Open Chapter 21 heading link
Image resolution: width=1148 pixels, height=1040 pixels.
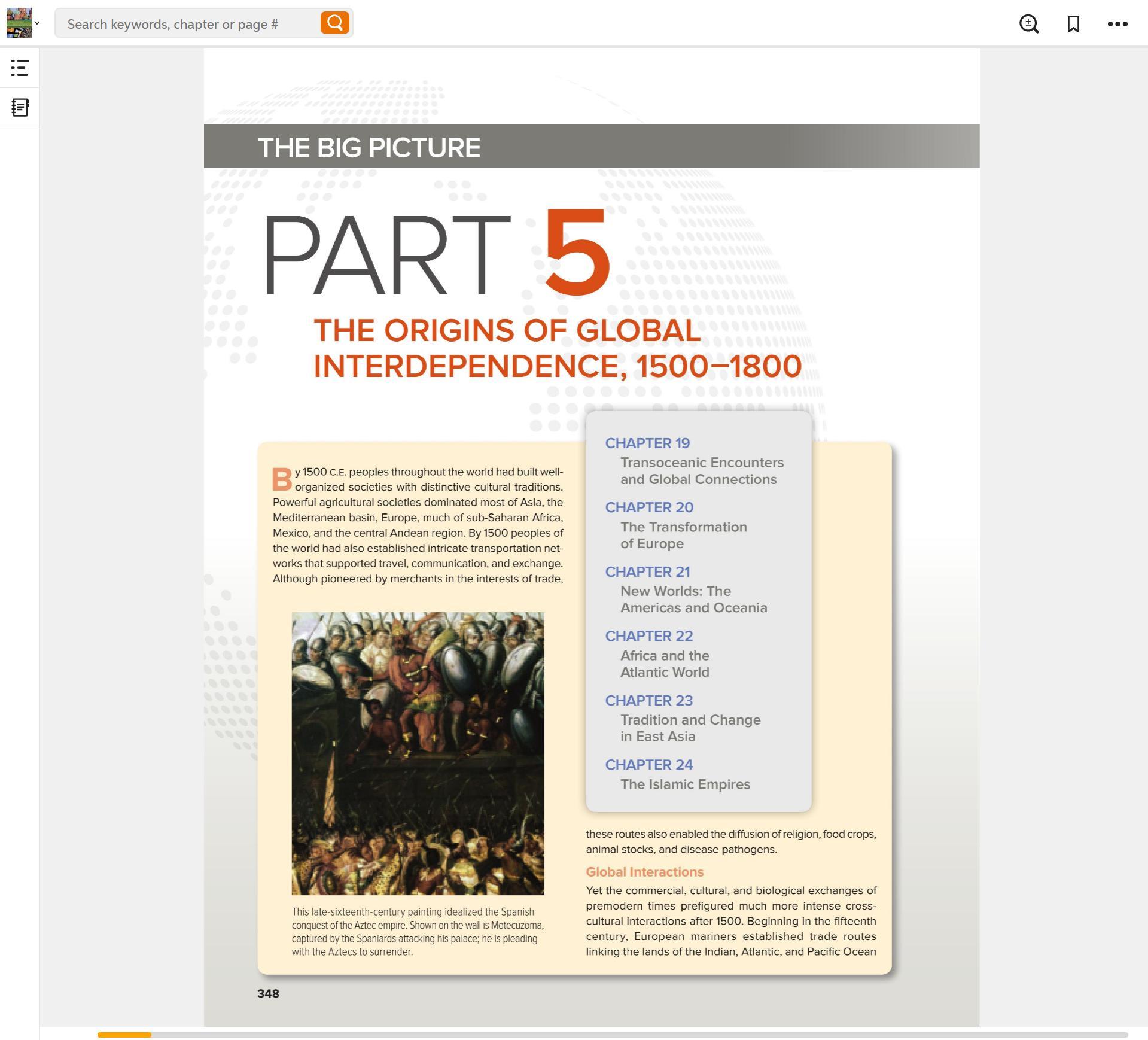point(647,572)
